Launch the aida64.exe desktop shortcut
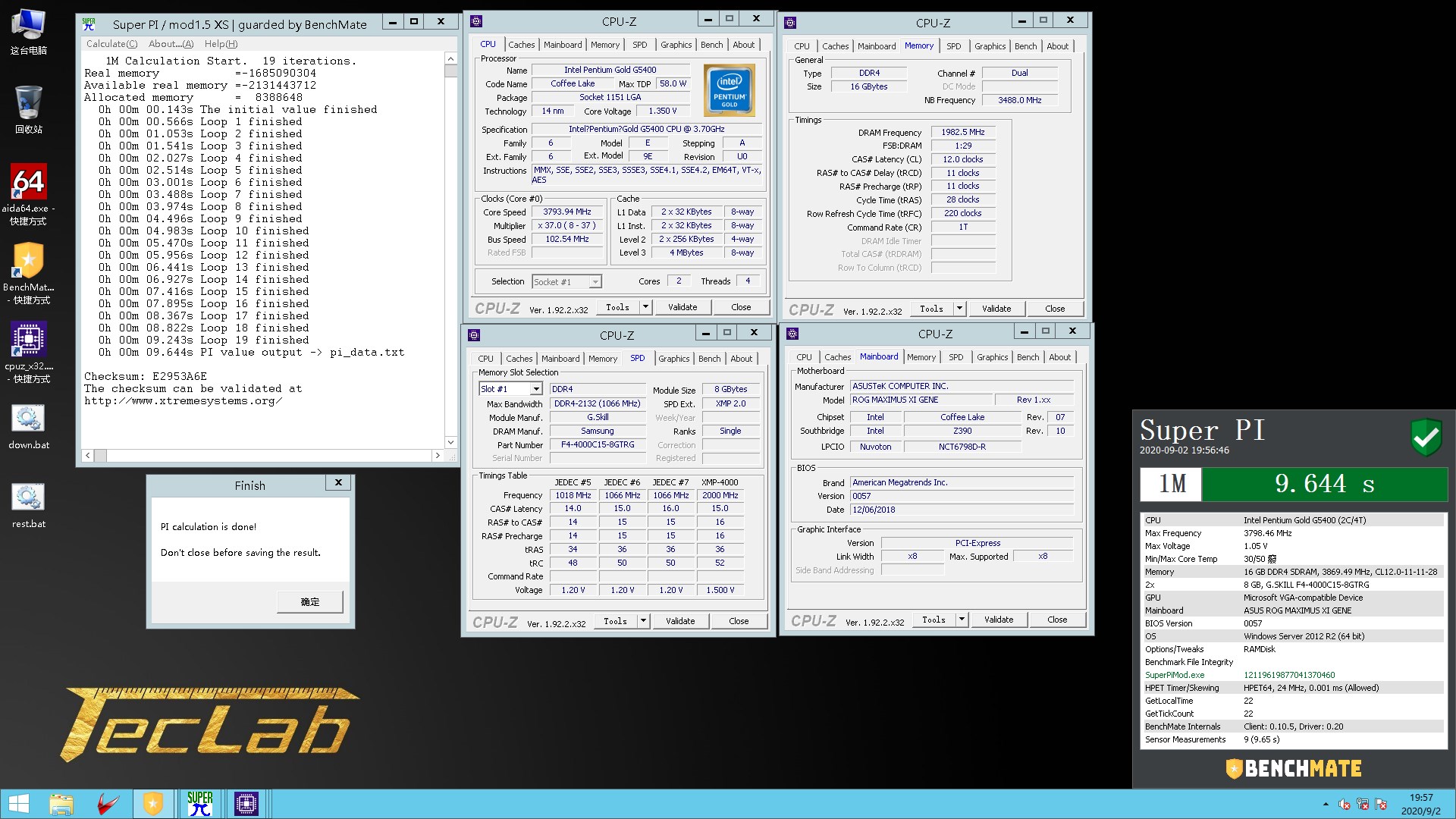The image size is (1456, 819). (x=28, y=195)
